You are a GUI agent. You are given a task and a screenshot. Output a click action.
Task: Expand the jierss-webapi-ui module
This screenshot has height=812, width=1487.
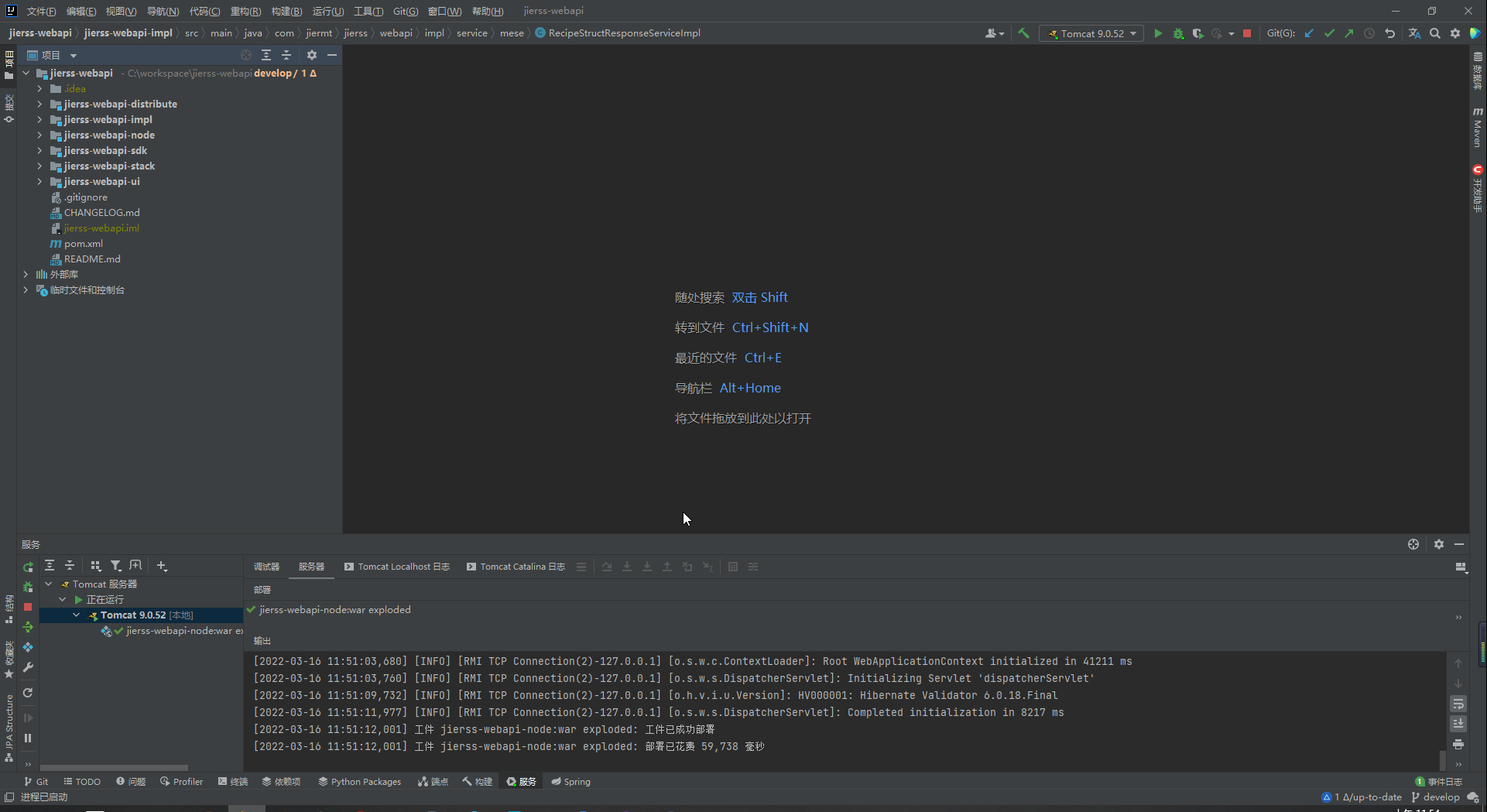39,181
